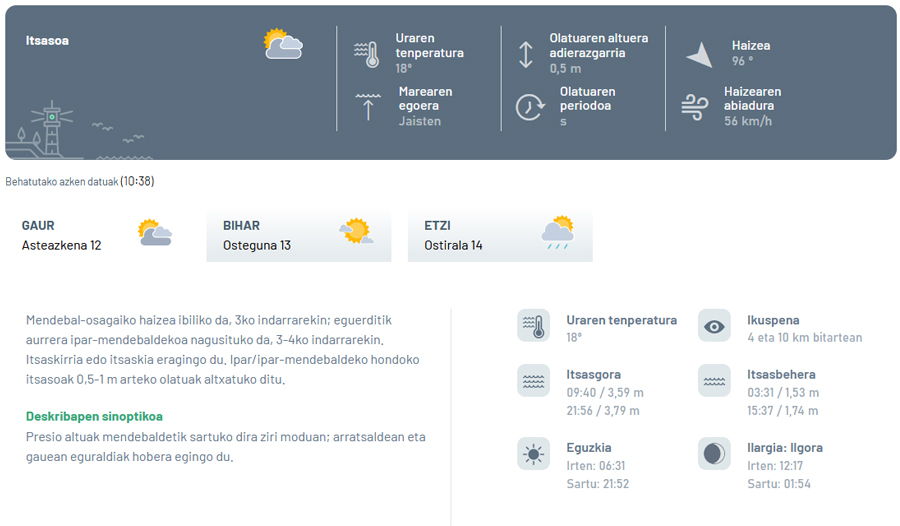The width and height of the screenshot is (900, 526).
Task: Click the Deskribapen sinoptikoa heading
Action: point(94,416)
